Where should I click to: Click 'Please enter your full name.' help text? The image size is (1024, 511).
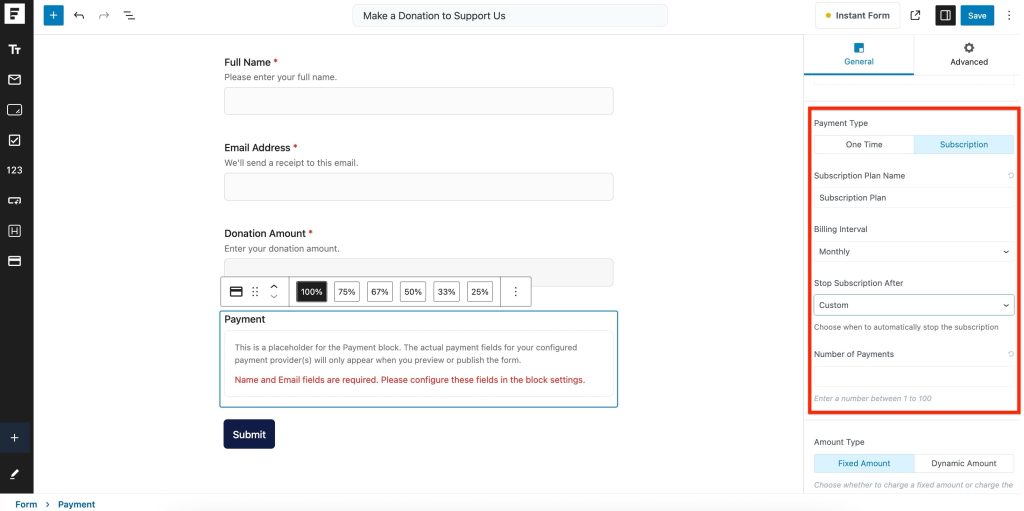click(281, 77)
